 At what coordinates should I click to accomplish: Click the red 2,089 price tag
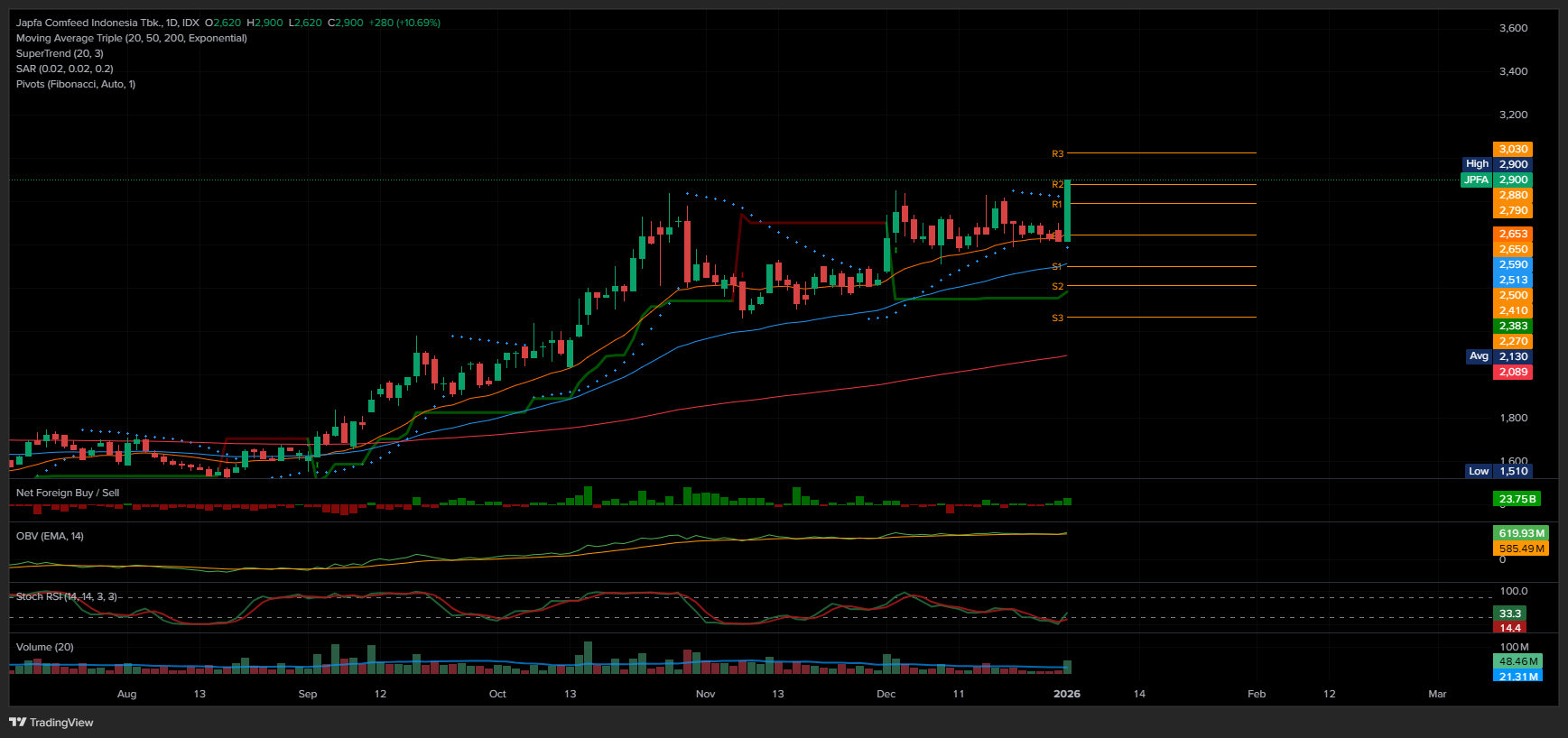(1513, 372)
